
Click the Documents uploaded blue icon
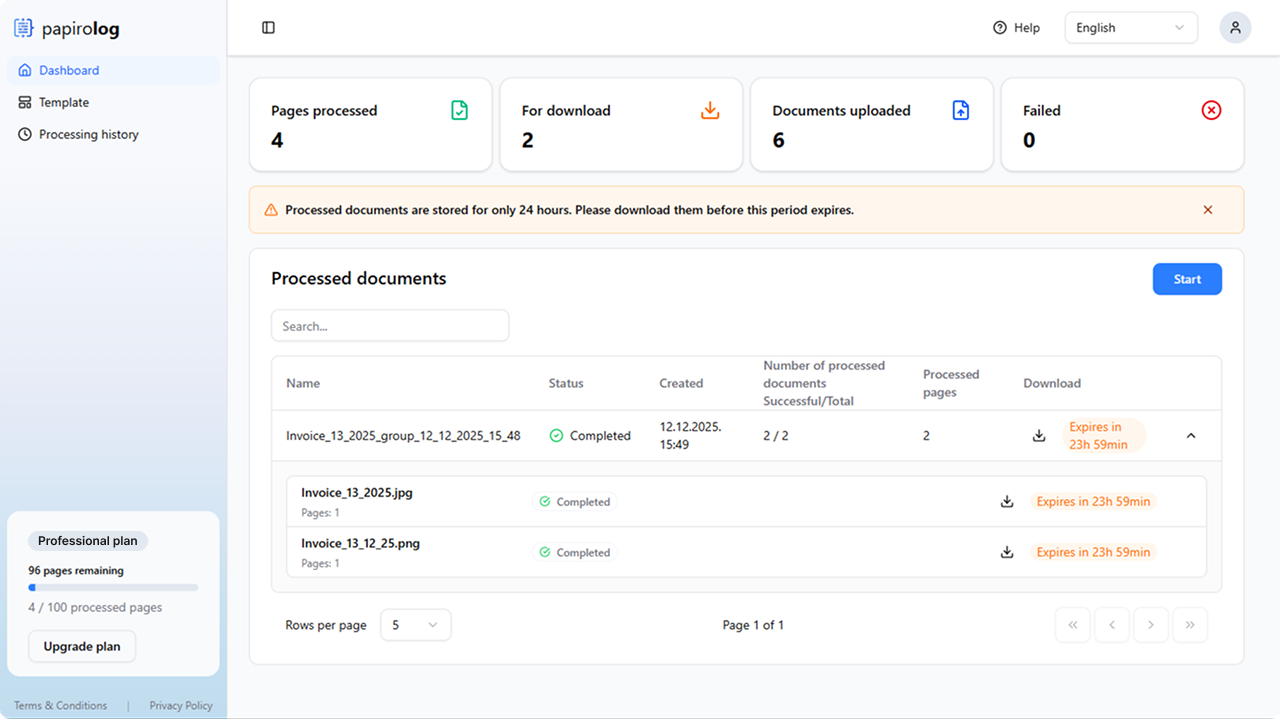(x=960, y=111)
